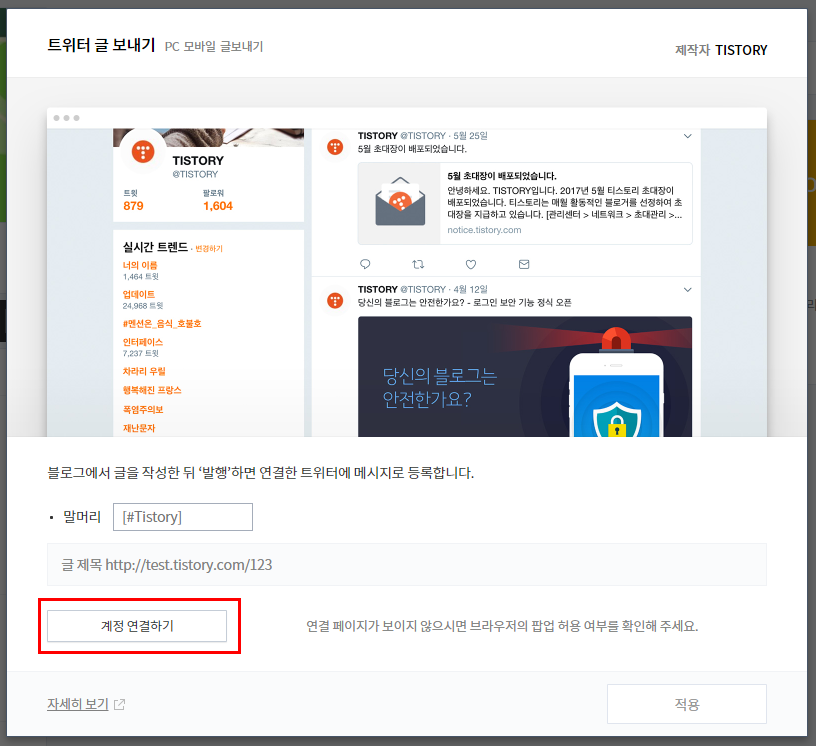The width and height of the screenshot is (816, 746).
Task: Click the TISTORY avatar beside the 4월 12일 tweet
Action: click(335, 300)
